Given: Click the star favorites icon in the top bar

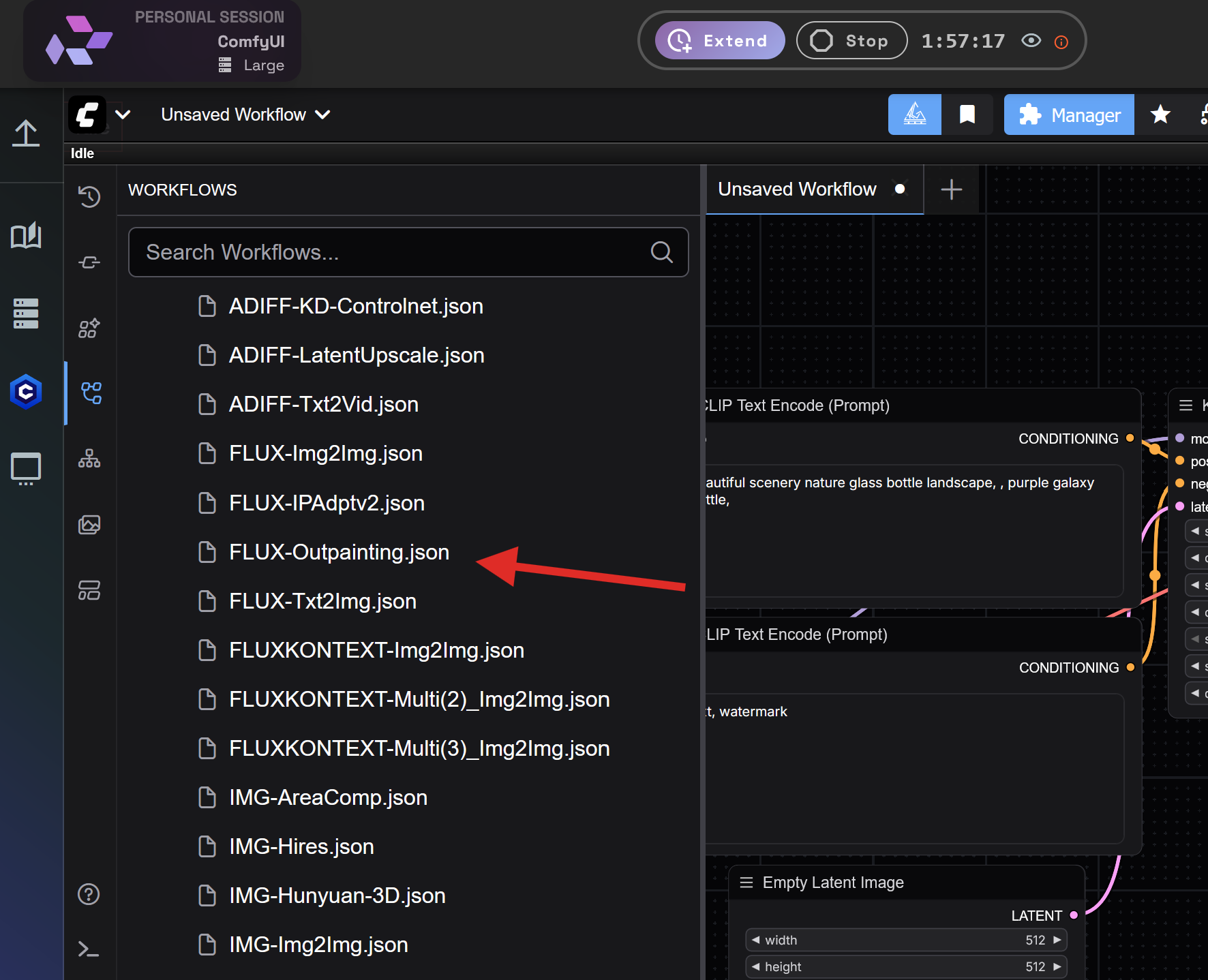Looking at the screenshot, I should click(1161, 114).
